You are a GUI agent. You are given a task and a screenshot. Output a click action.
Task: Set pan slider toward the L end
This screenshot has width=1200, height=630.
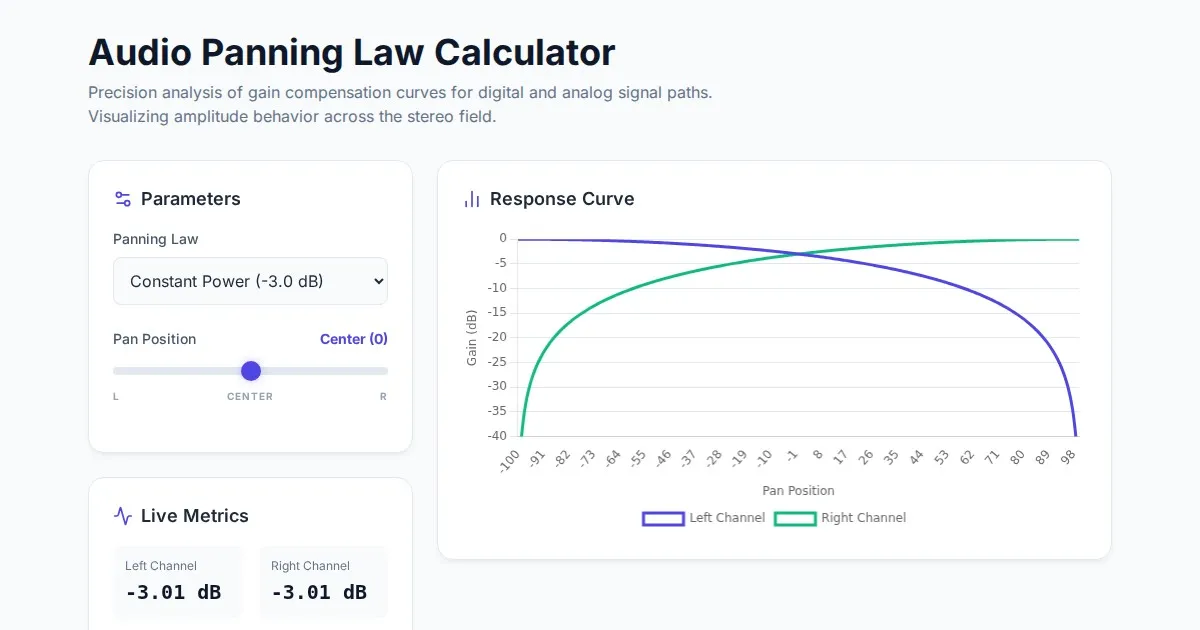(130, 371)
